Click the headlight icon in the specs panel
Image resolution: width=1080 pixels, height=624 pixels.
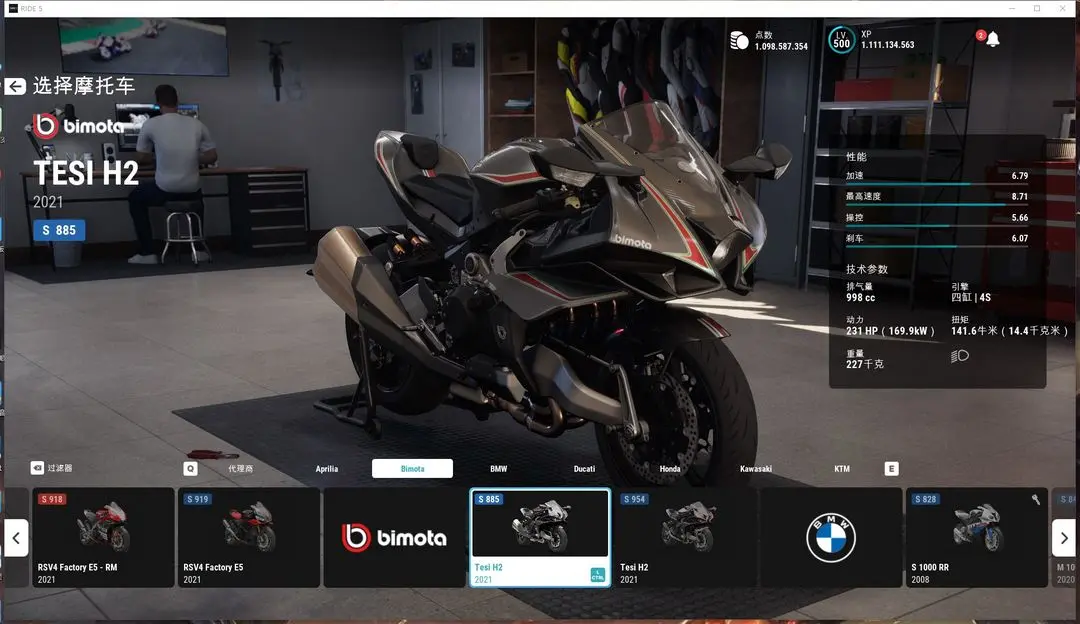(x=959, y=355)
